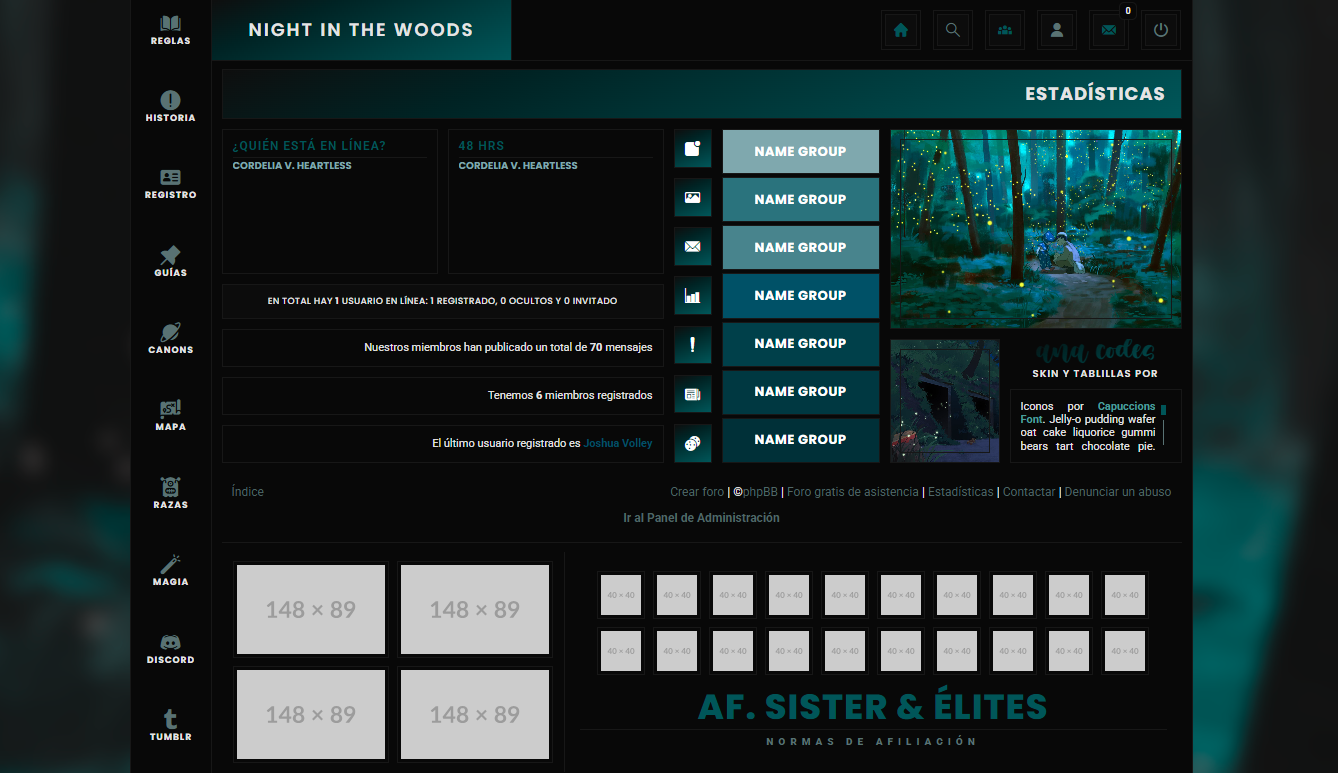Click the large firefly forest image
1338x773 pixels.
point(1036,229)
